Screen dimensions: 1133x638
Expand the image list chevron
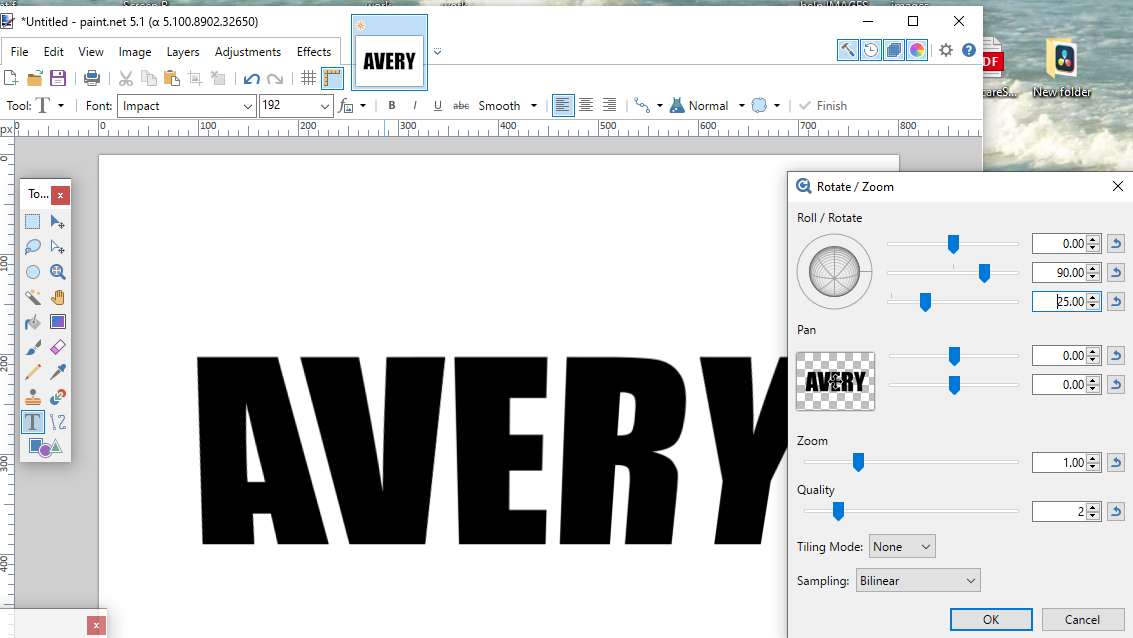point(437,51)
